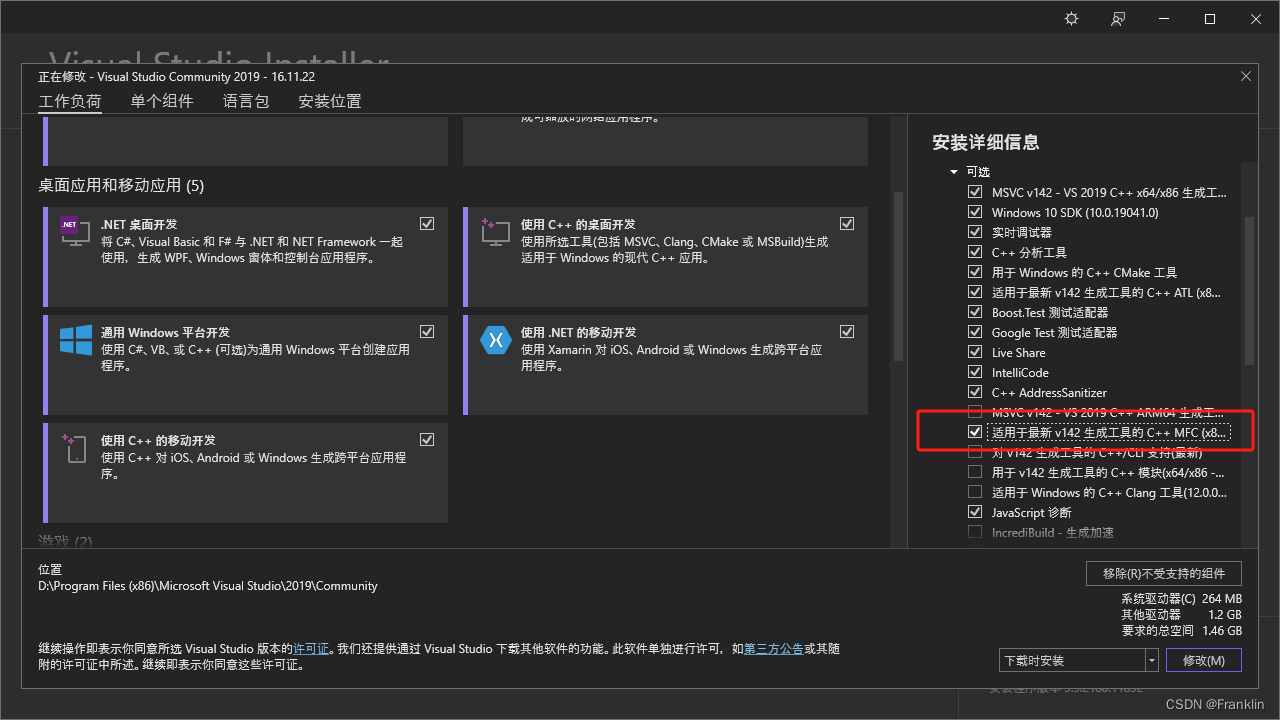Switch to the 单个组件 tab

(161, 100)
